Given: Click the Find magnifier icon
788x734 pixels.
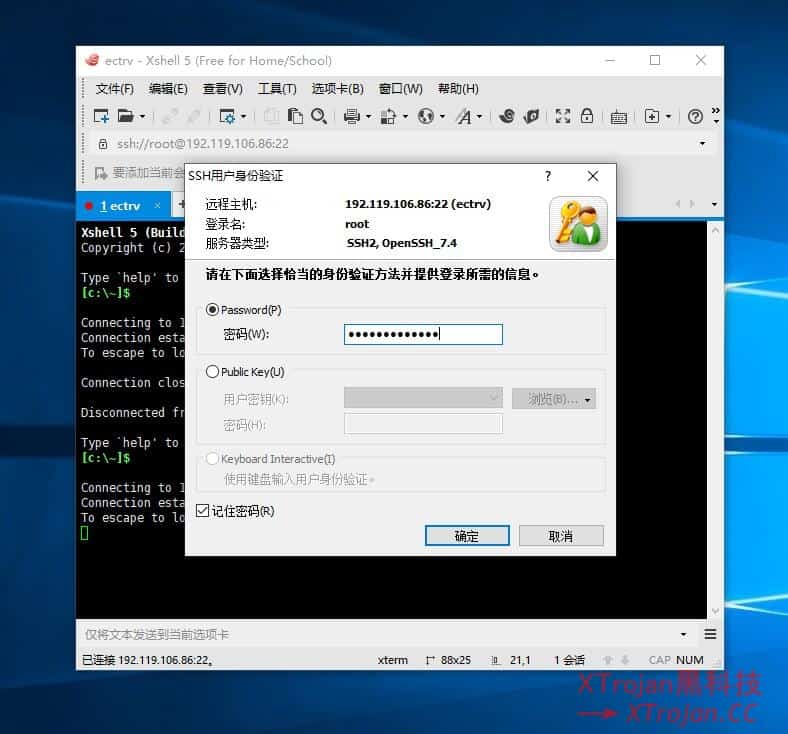Looking at the screenshot, I should tap(319, 117).
